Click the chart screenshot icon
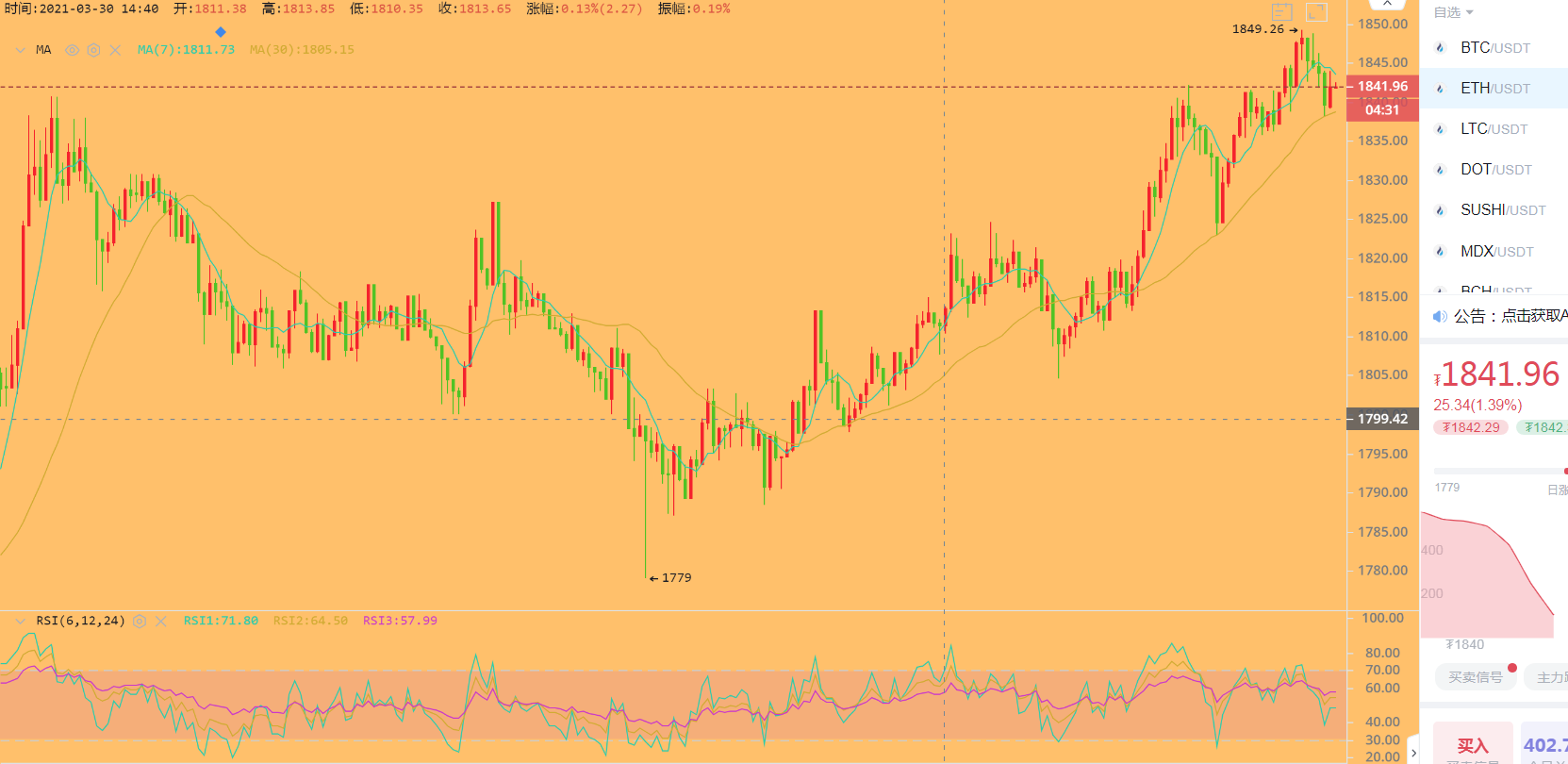Image resolution: width=1568 pixels, height=764 pixels. pos(1282,12)
